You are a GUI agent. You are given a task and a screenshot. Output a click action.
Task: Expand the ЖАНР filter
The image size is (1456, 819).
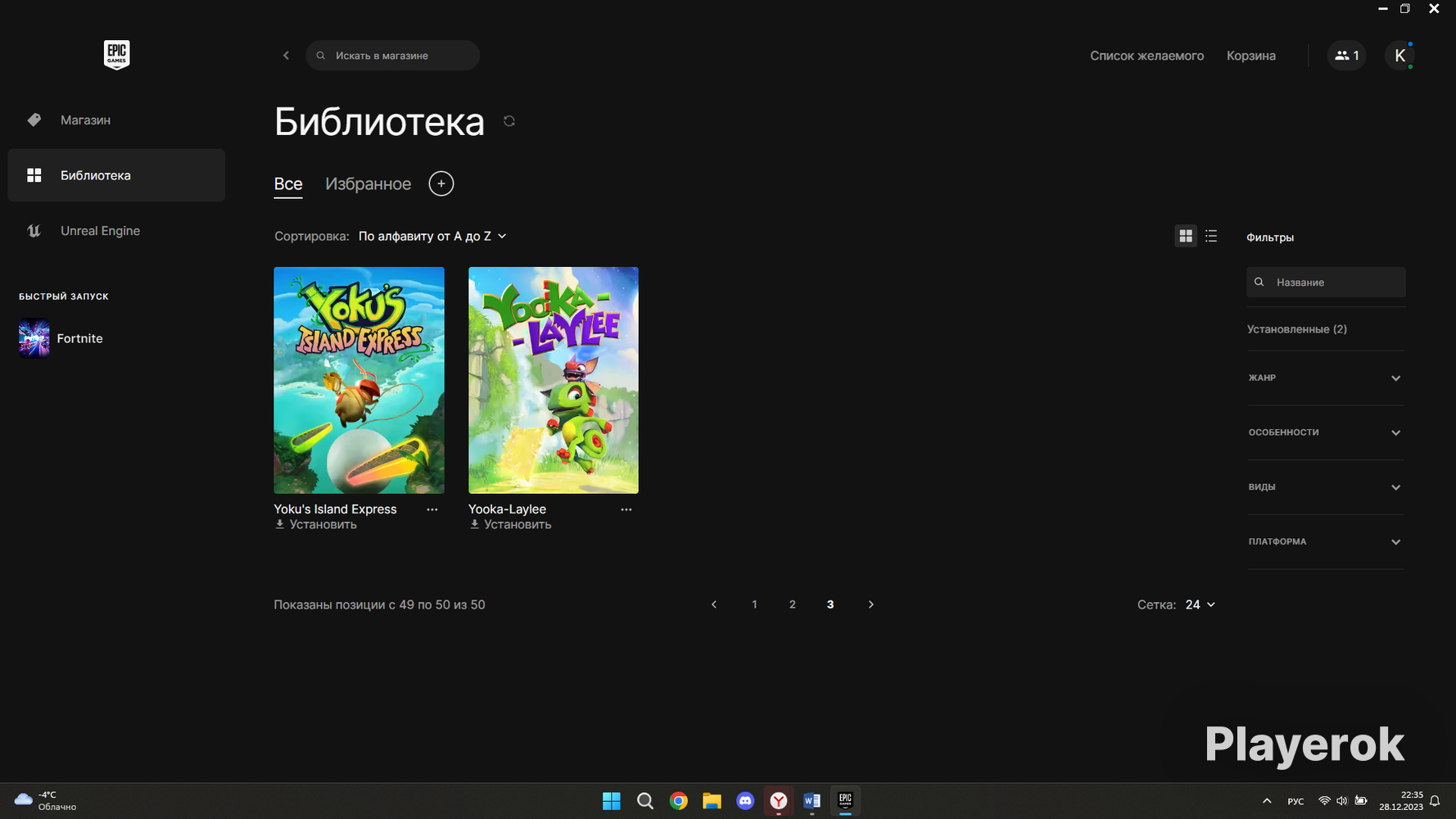[x=1325, y=378]
